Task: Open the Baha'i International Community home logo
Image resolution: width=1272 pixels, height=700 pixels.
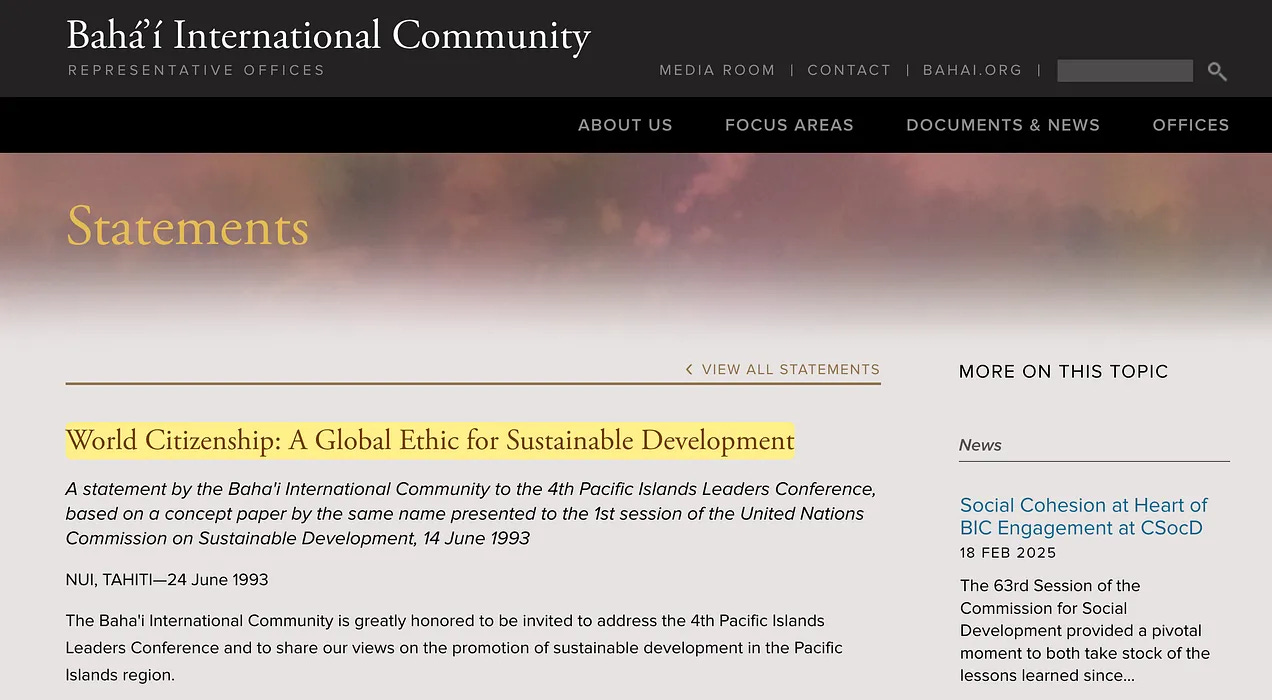Action: tap(329, 36)
